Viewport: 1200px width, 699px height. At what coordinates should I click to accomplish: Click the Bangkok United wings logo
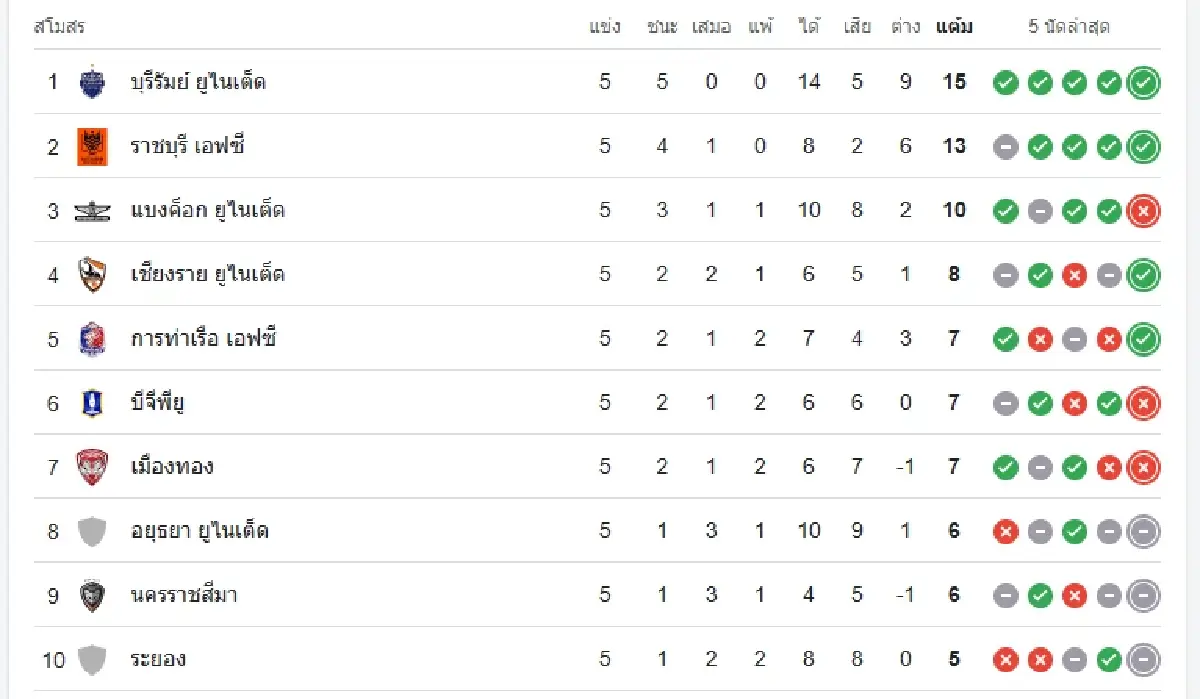tap(92, 210)
